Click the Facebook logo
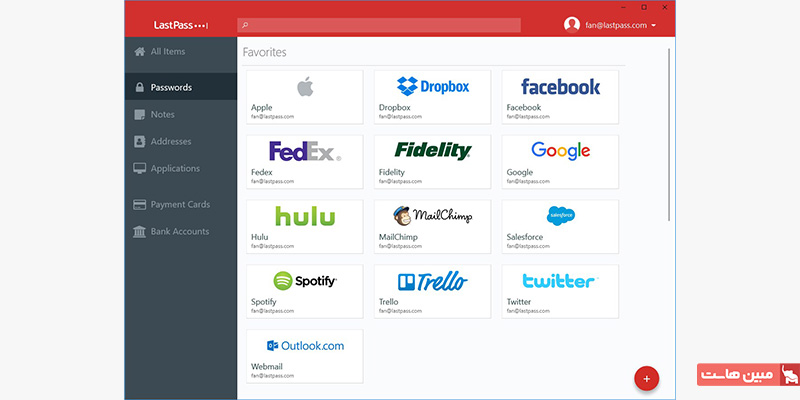This screenshot has height=400, width=800. click(x=560, y=87)
